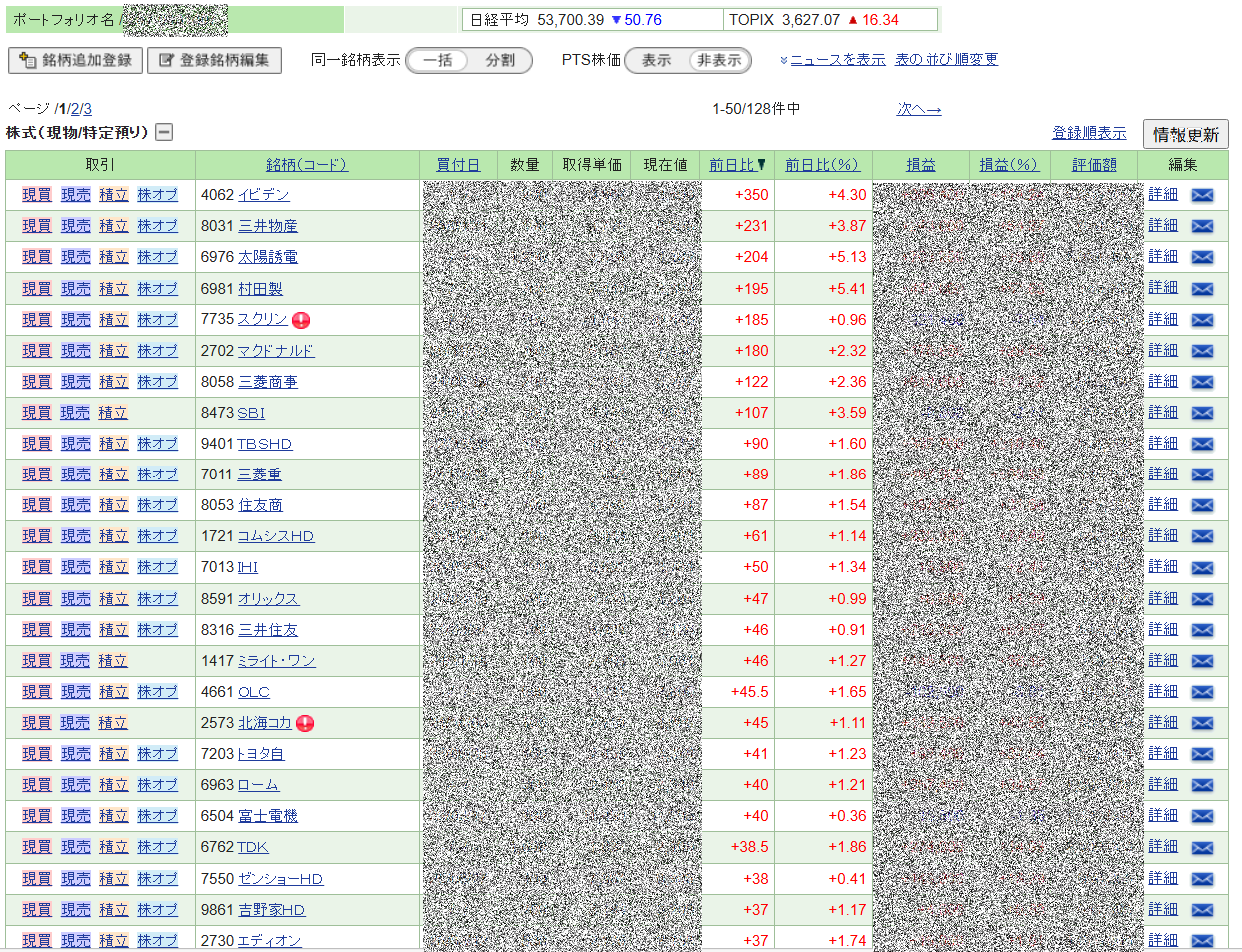Click the mail alert icon for イビデン row
This screenshot has width=1242, height=952.
click(1202, 195)
